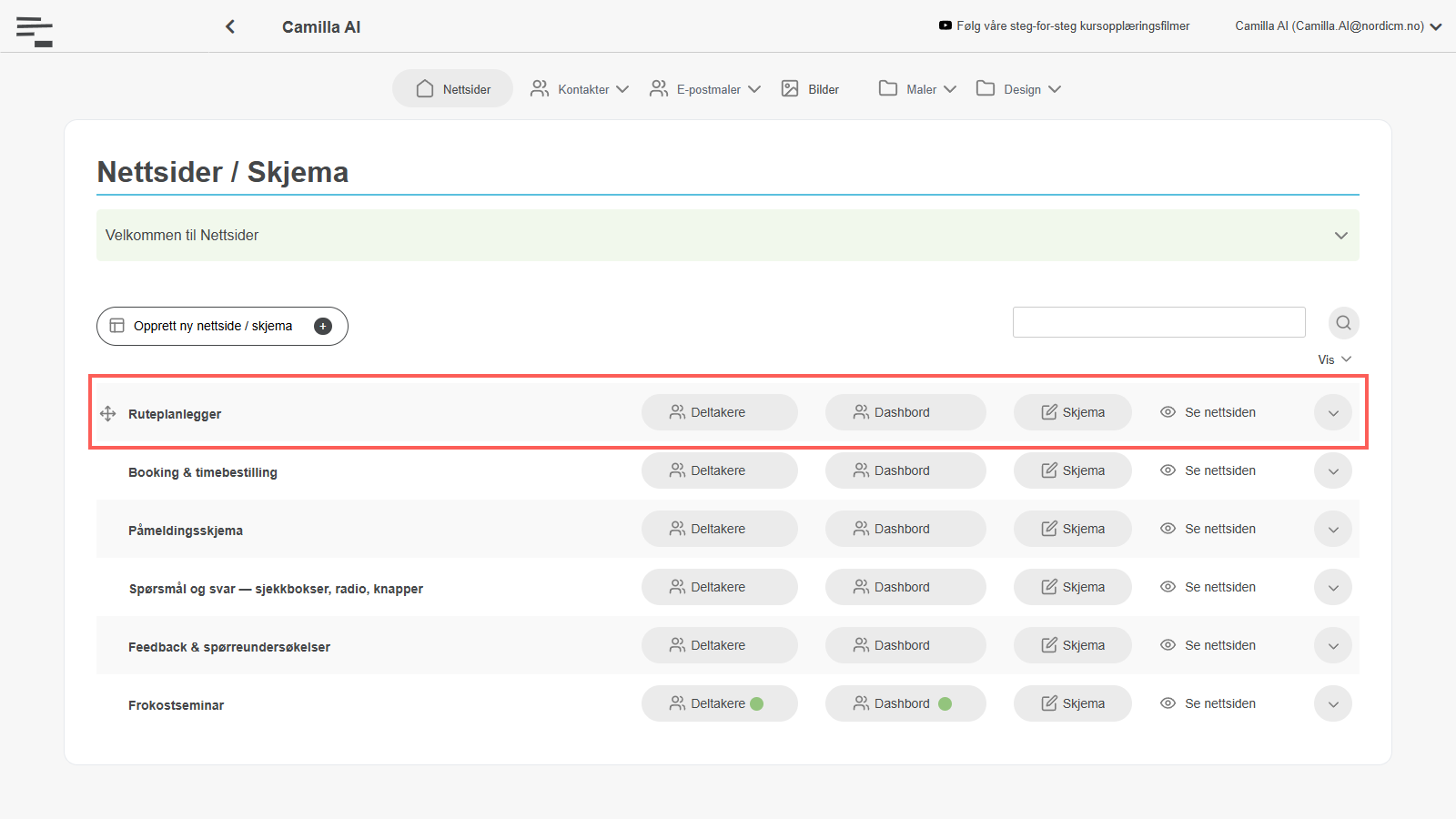The height and width of the screenshot is (819, 1456).
Task: Expand the Spørsmål og svar row chevron
Action: (1333, 588)
